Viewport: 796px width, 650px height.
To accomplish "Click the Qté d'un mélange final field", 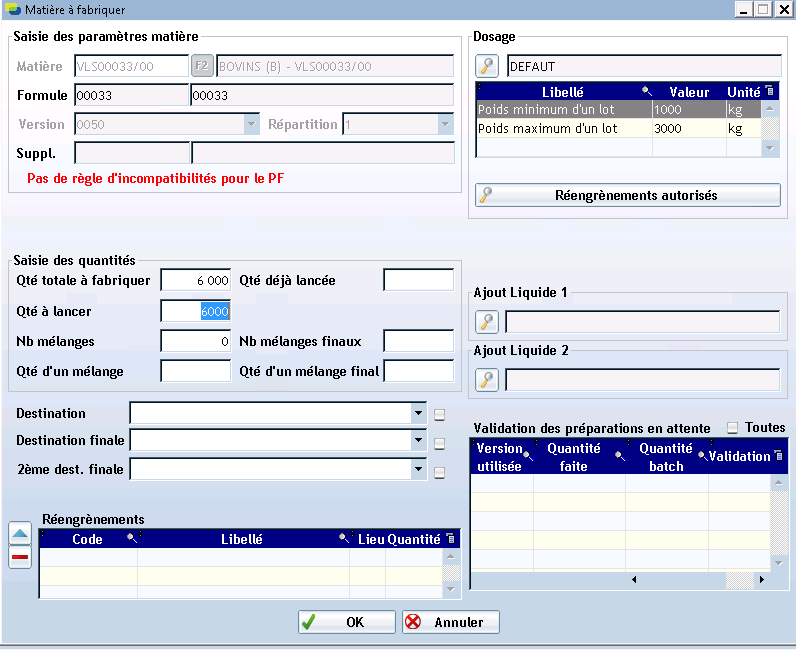I will point(419,371).
